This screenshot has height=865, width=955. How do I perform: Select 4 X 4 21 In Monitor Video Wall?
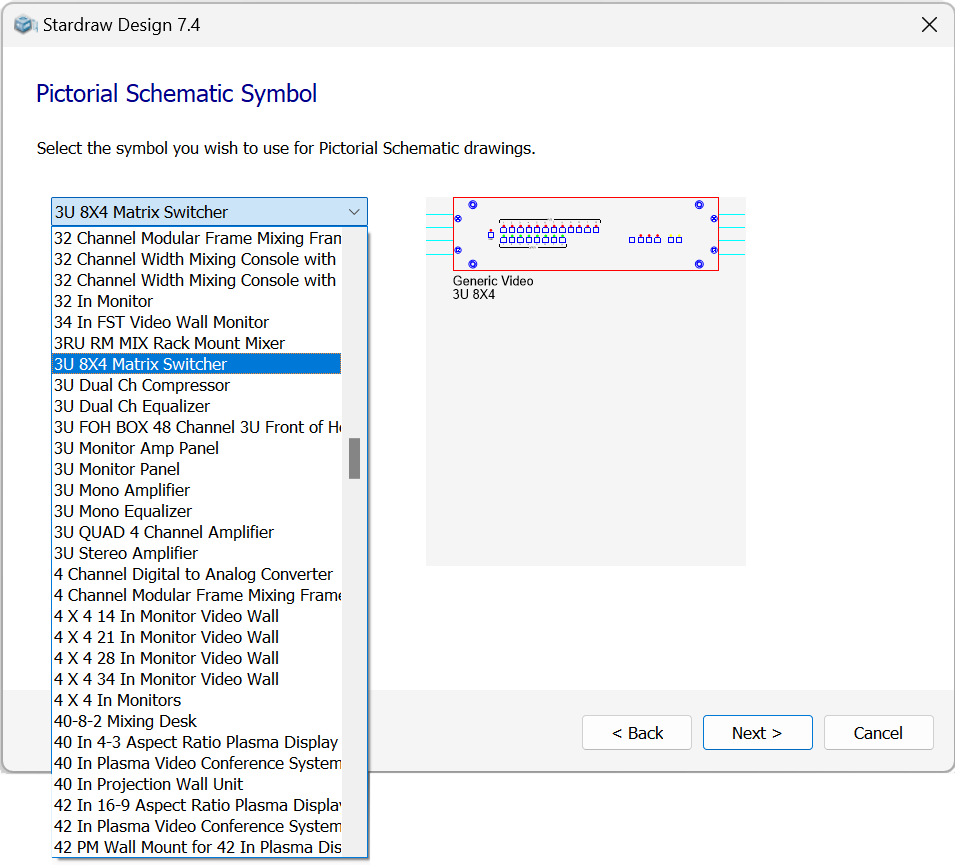pos(197,638)
